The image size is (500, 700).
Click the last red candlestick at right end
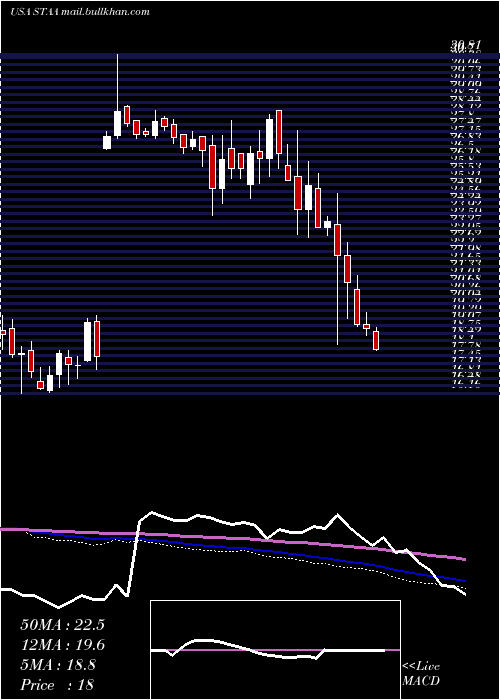[x=376, y=339]
